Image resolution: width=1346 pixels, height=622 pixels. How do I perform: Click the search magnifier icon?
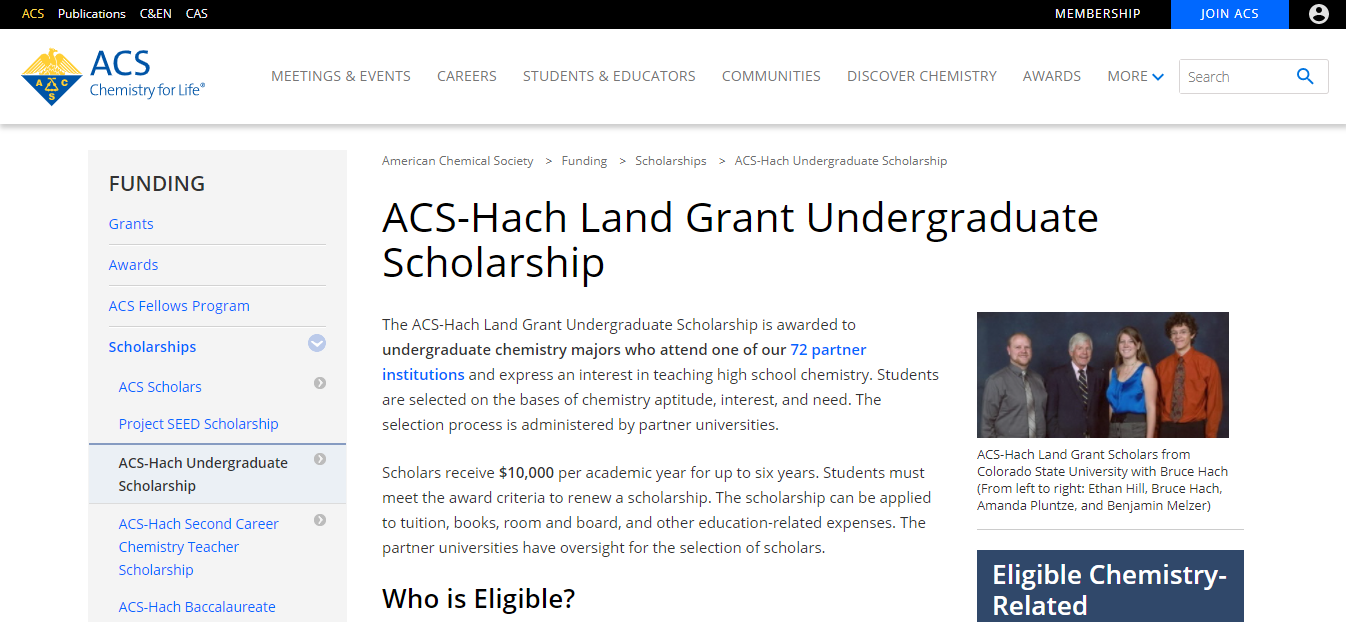click(x=1304, y=76)
